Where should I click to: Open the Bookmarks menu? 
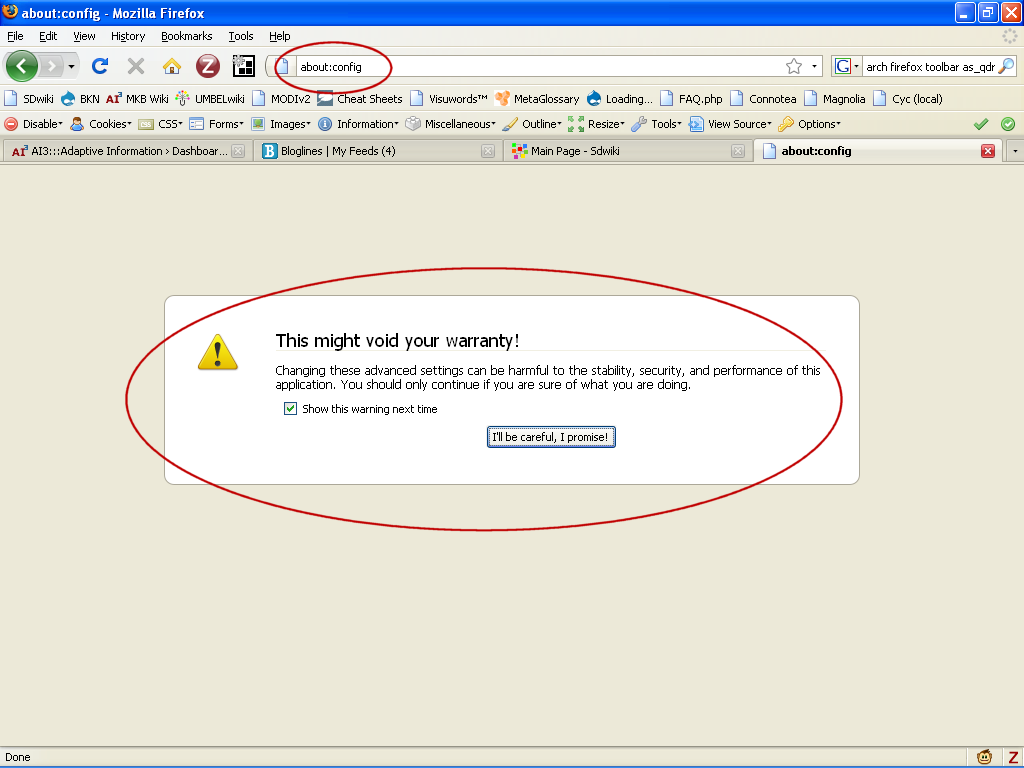coord(186,36)
